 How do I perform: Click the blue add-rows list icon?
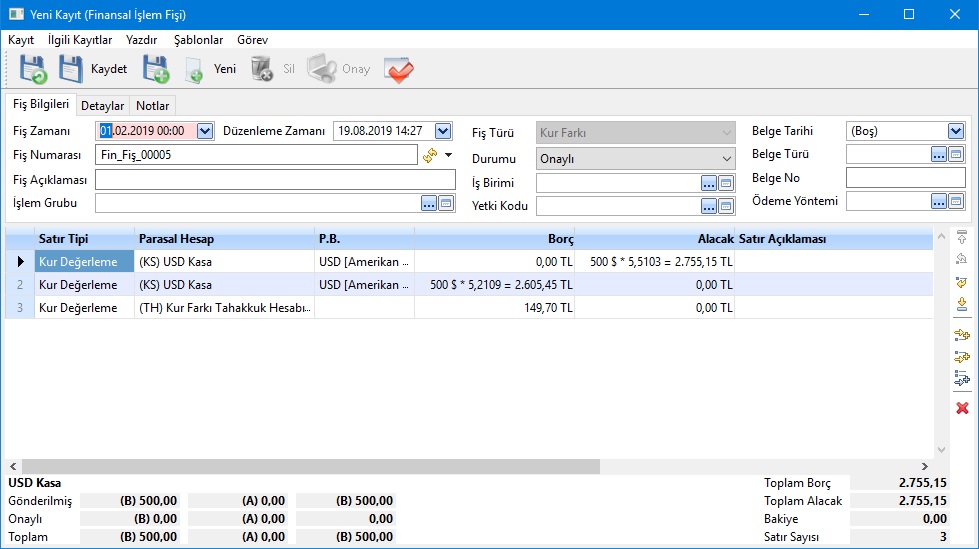(962, 378)
